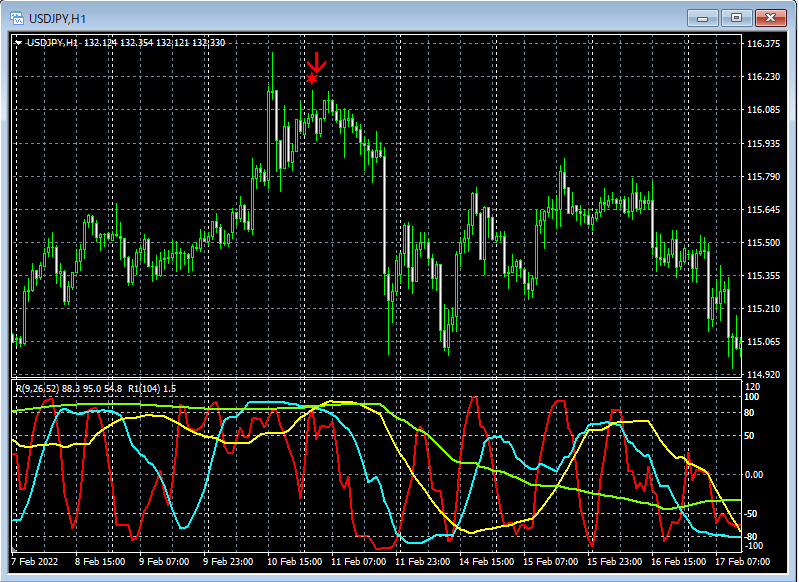Click the -100 indicator scale label
Image resolution: width=799 pixels, height=582 pixels.
[753, 546]
